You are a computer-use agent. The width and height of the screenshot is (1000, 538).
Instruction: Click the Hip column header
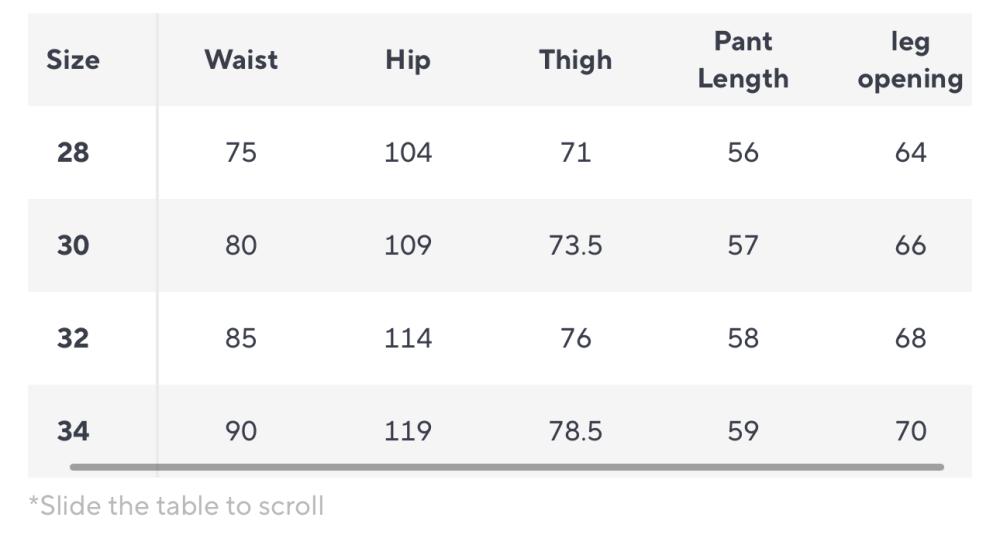click(x=408, y=61)
